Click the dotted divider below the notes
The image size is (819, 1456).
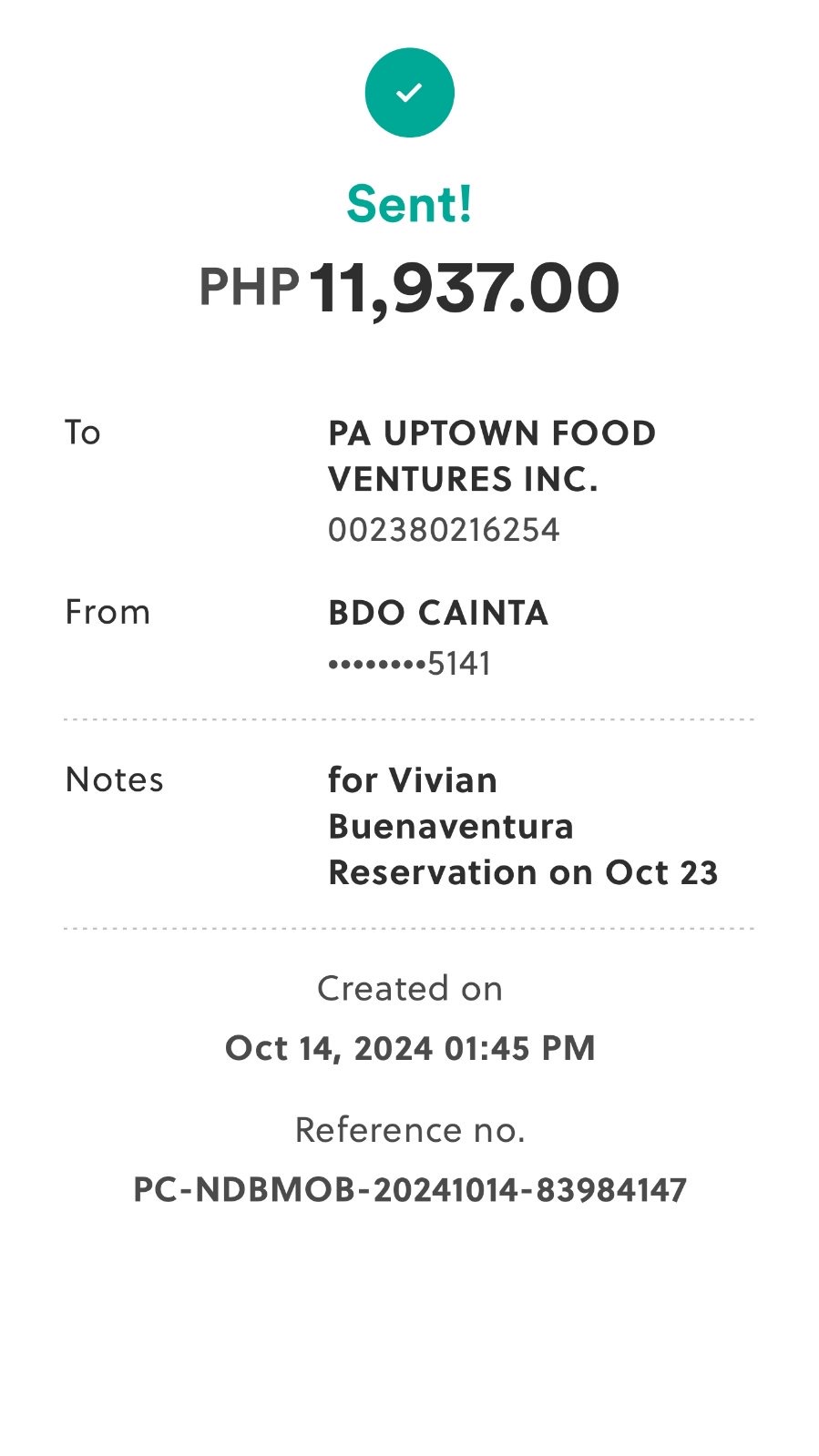pyautogui.click(x=409, y=929)
